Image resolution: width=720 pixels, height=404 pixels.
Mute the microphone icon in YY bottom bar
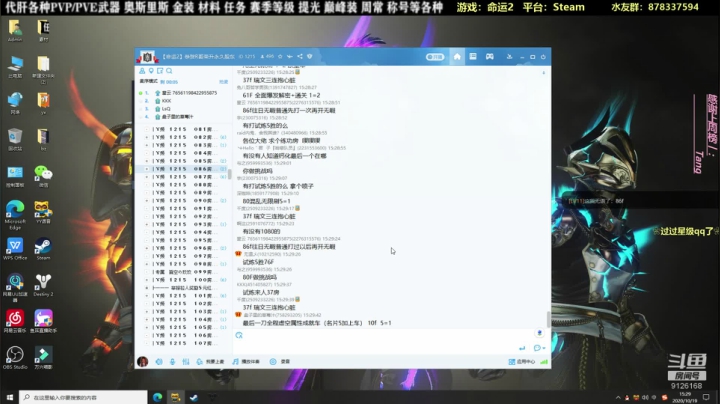coord(172,362)
